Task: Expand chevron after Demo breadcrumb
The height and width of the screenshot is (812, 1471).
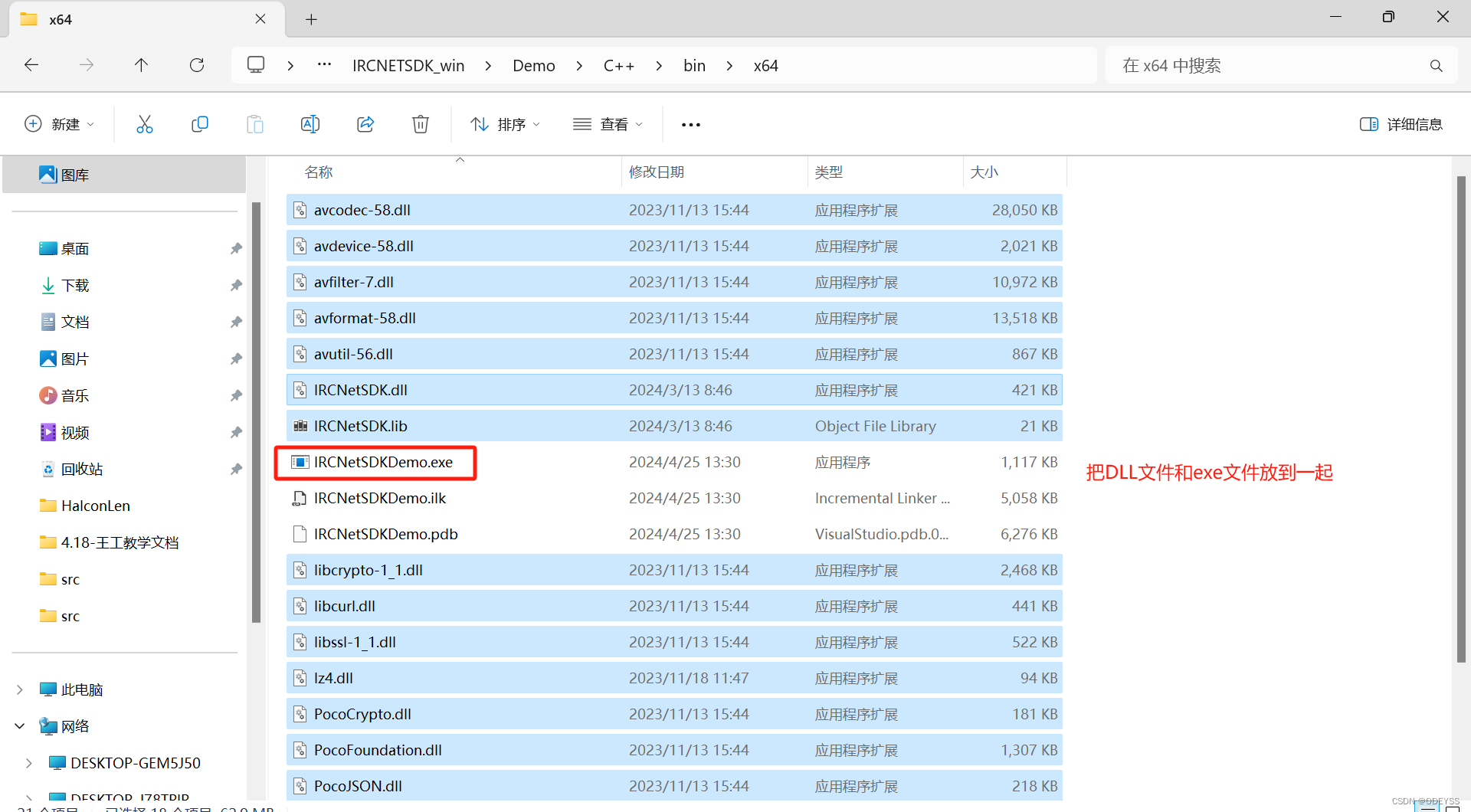Action: tap(579, 66)
